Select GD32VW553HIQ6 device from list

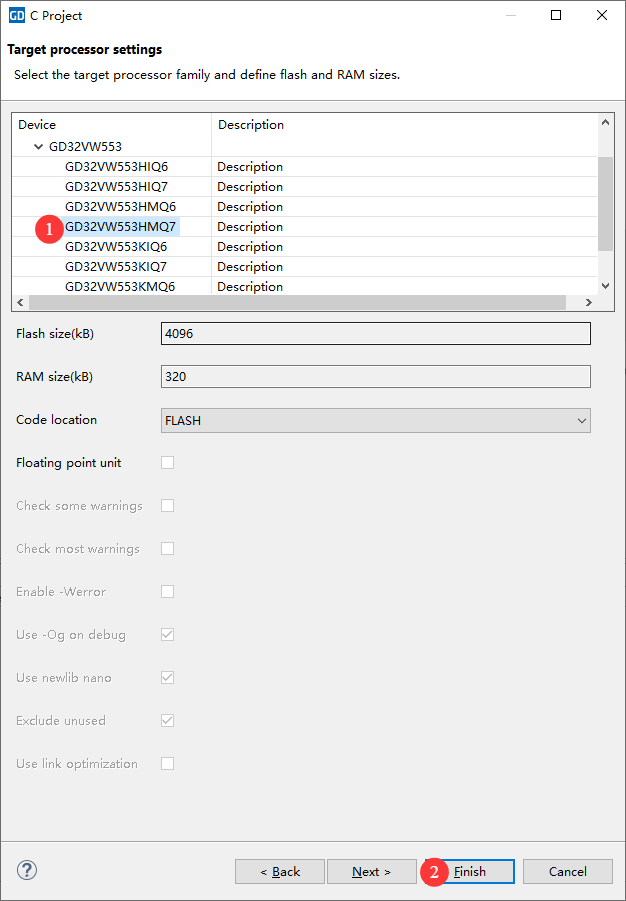116,167
